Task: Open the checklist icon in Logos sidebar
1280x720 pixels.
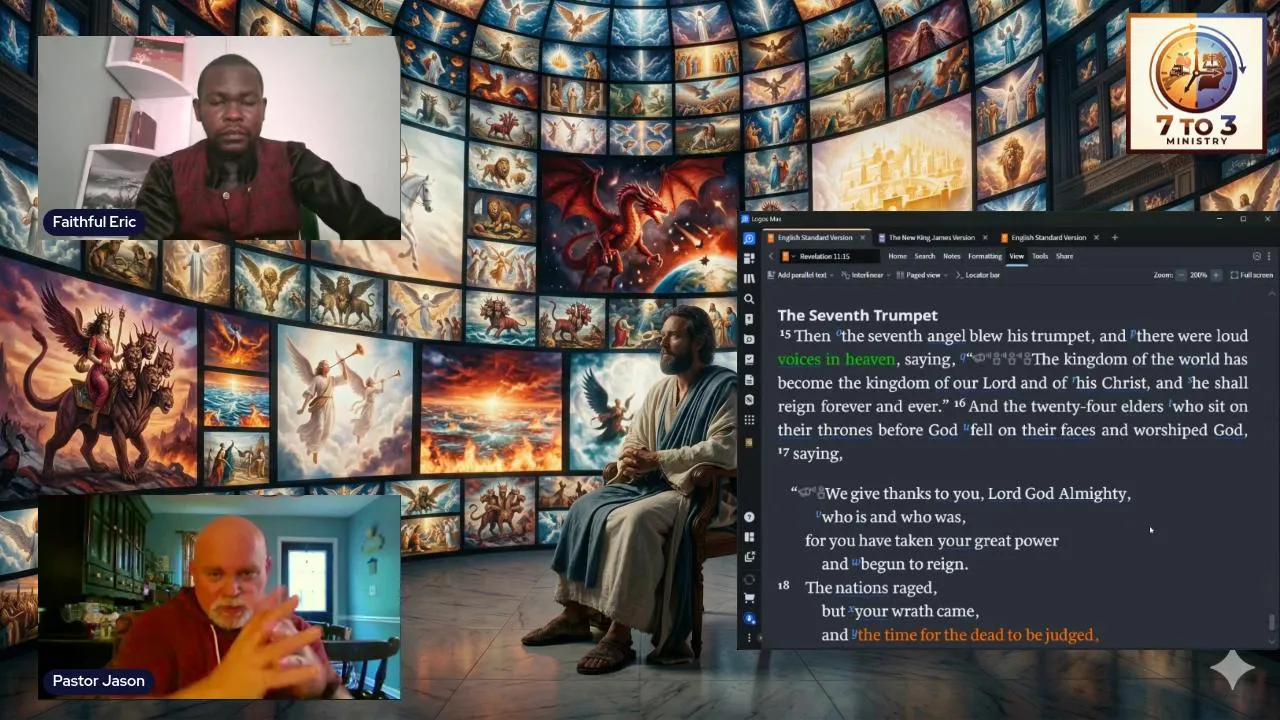Action: [x=749, y=359]
